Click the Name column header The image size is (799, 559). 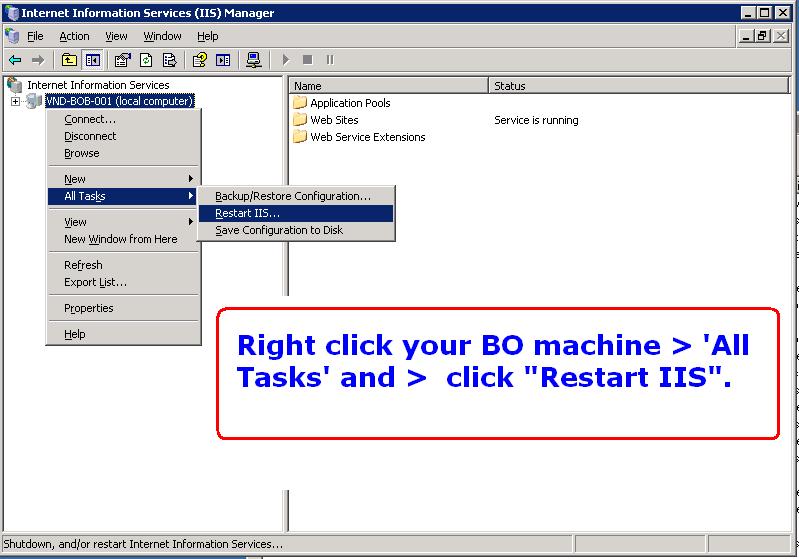389,86
